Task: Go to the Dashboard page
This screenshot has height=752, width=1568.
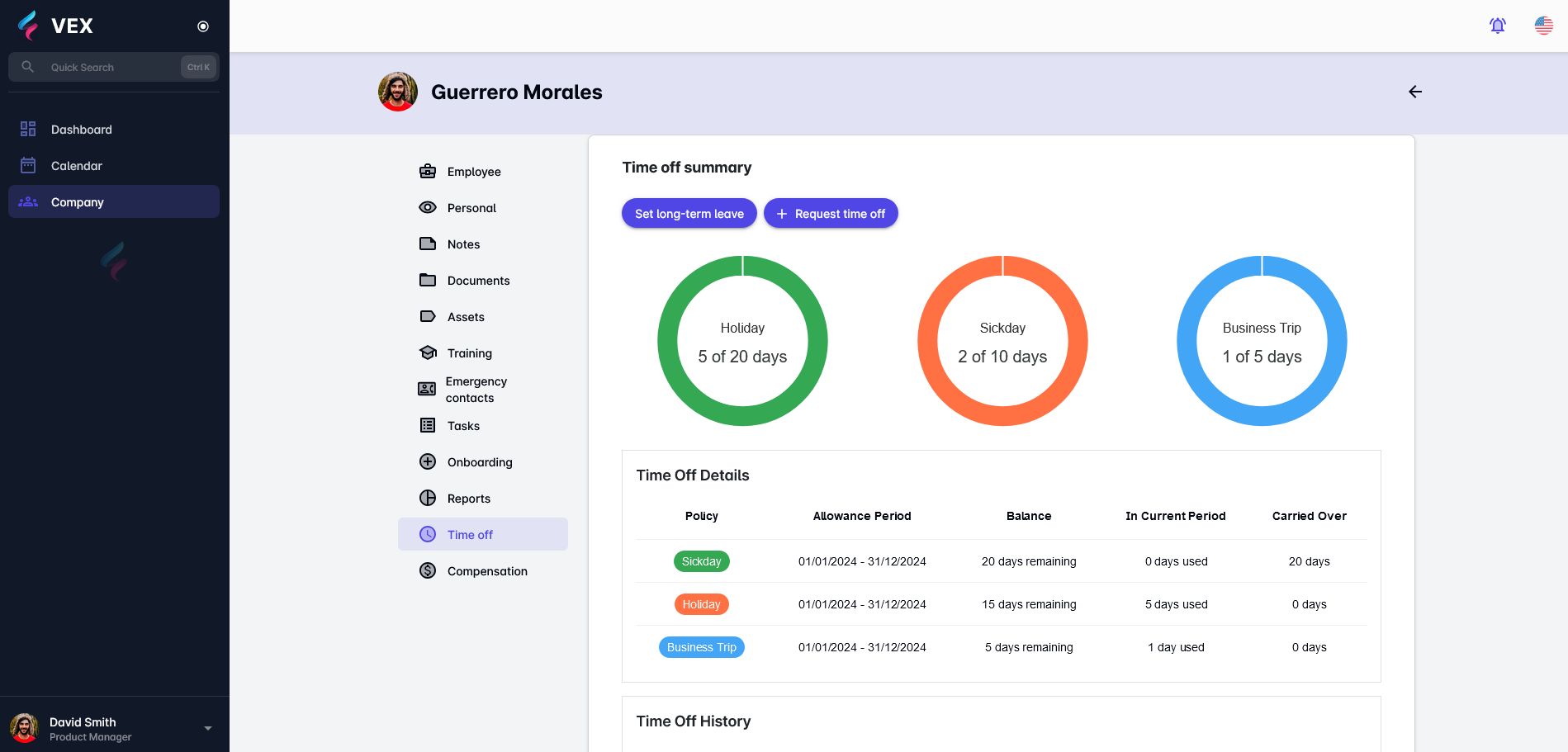Action: click(81, 130)
